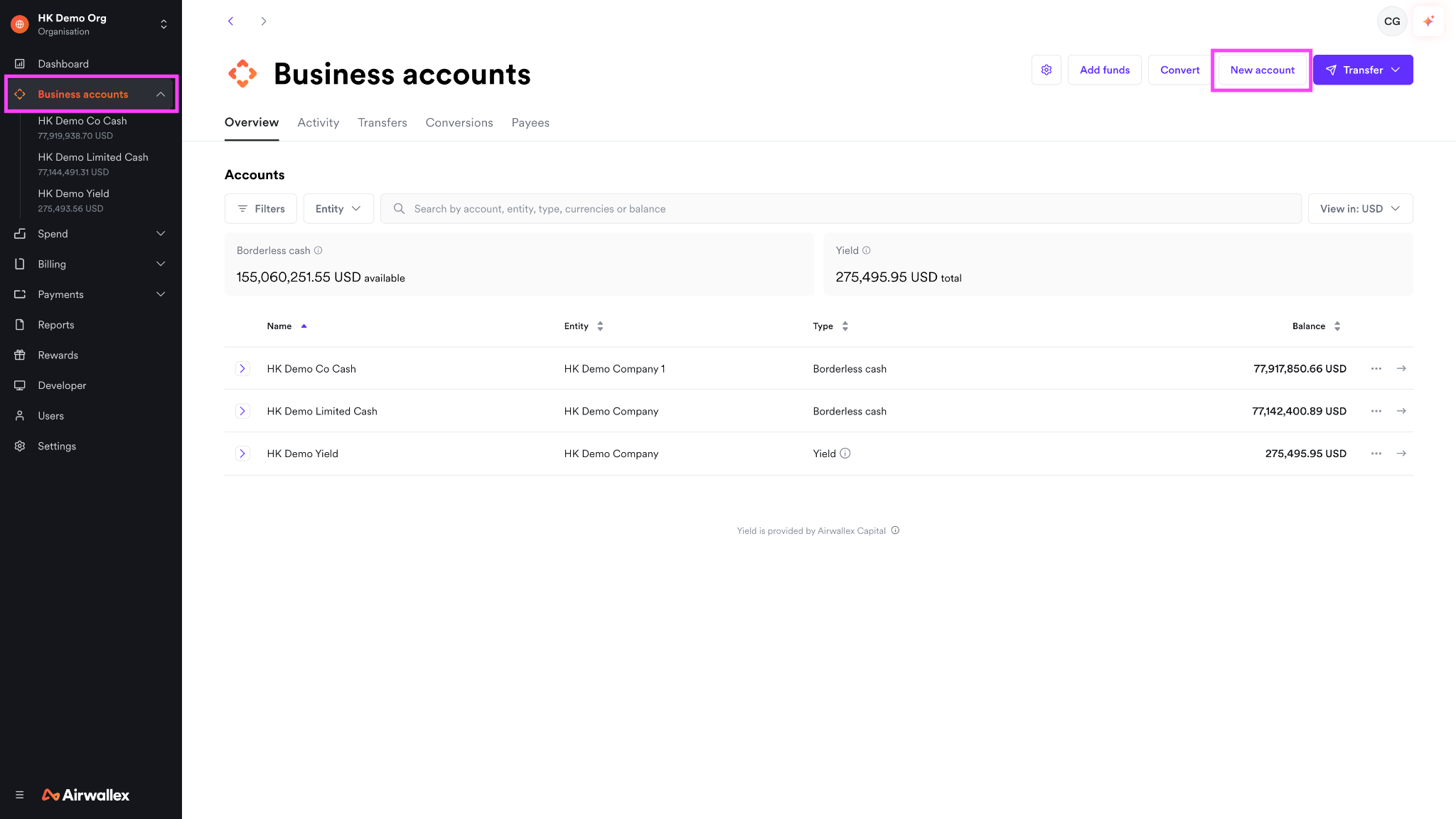
Task: Click info icon next to Airwallex Capital note
Action: coord(896,530)
